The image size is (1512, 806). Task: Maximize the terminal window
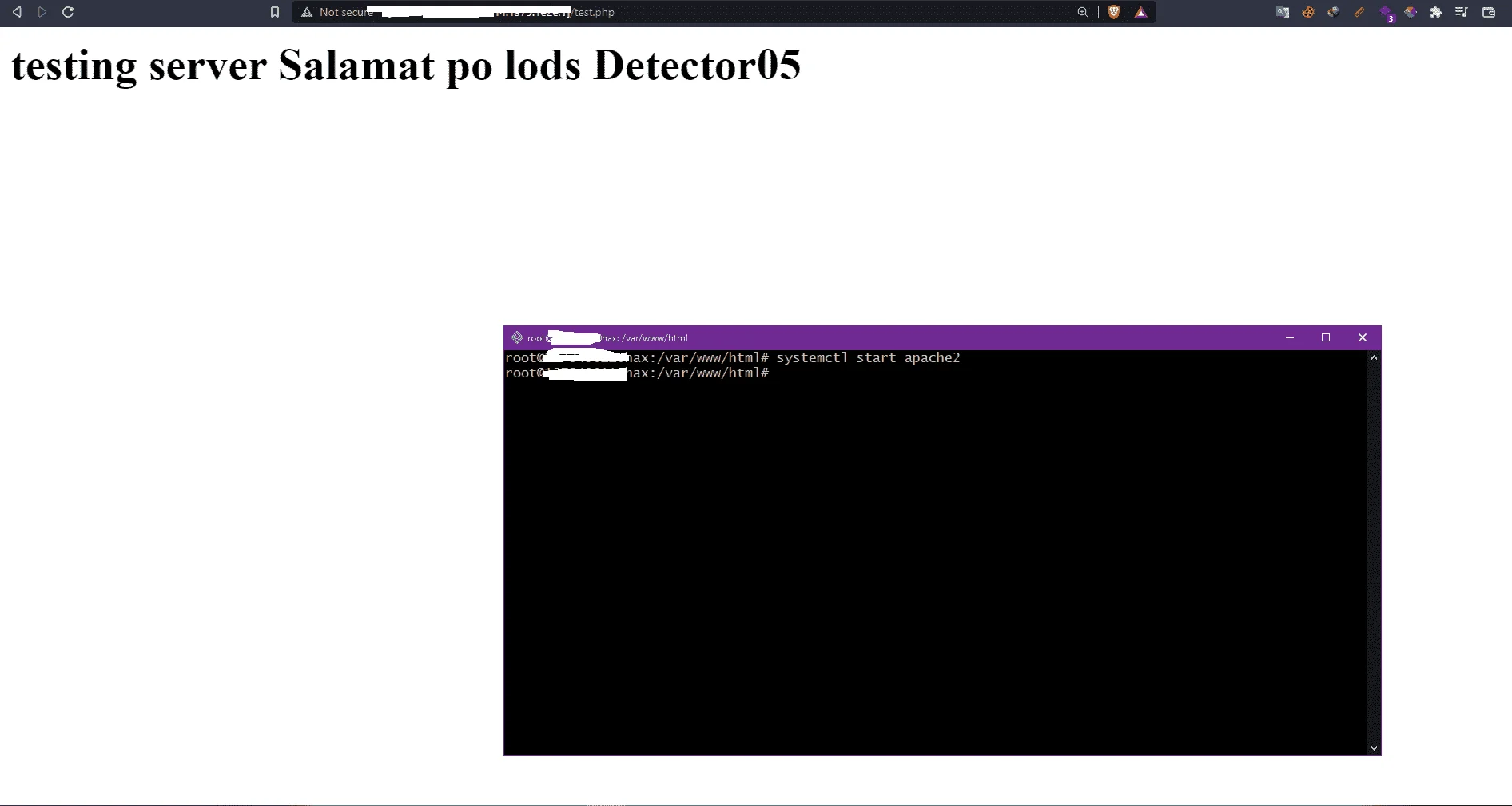tap(1326, 337)
